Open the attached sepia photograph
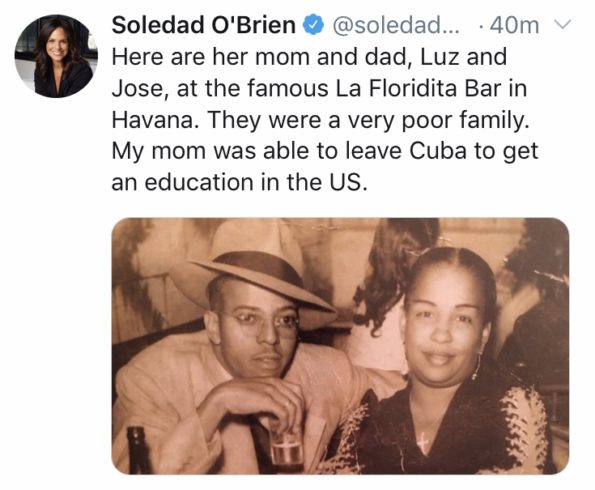This screenshot has height=490, width=595. [340, 346]
